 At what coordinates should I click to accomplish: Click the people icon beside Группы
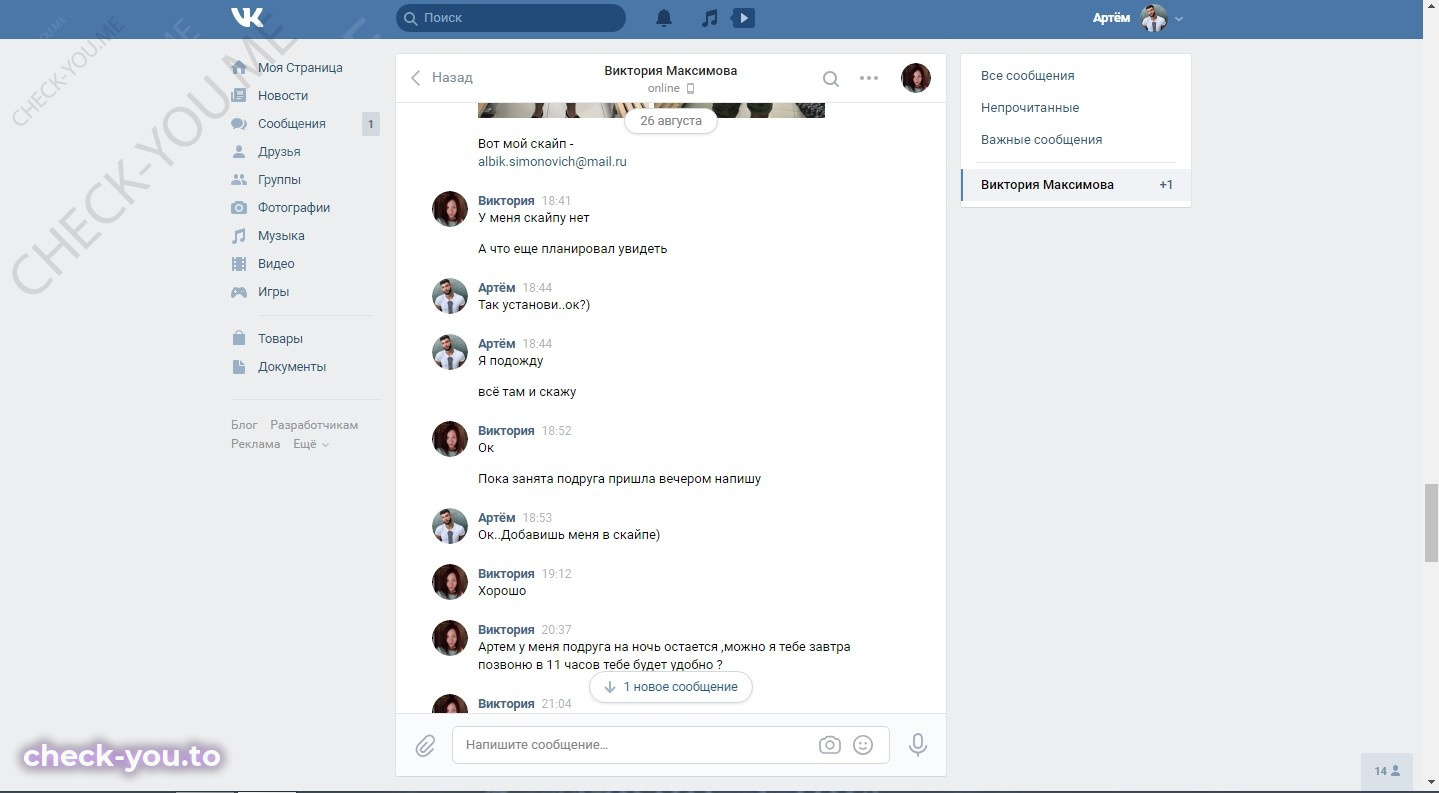239,180
